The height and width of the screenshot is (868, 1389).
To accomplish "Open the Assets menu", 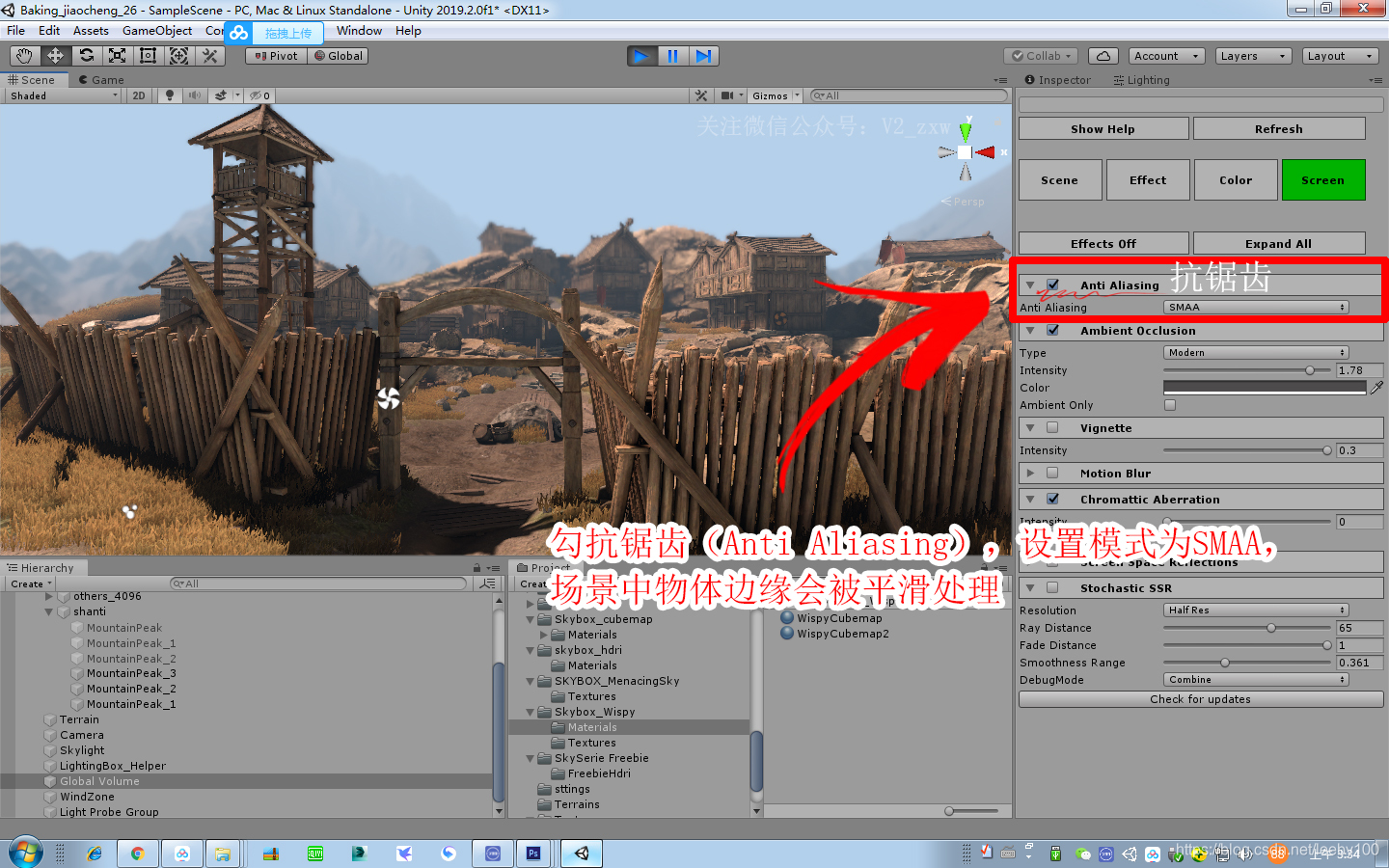I will pyautogui.click(x=91, y=31).
